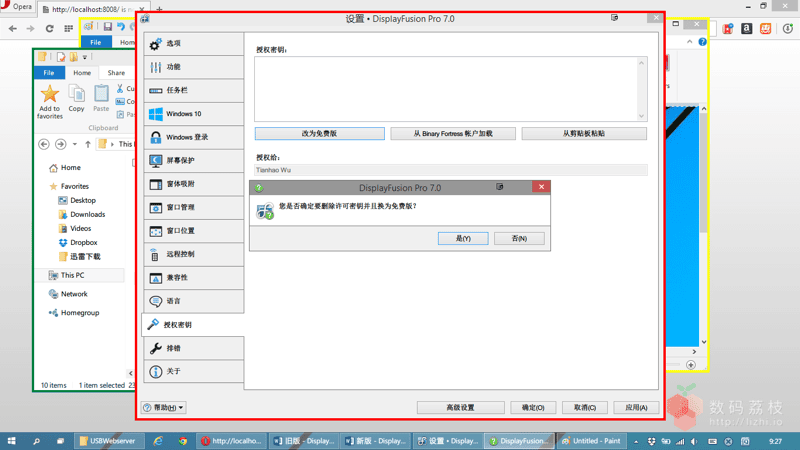The height and width of the screenshot is (450, 800).
Task: Open 选项 settings section
Action: click(x=194, y=44)
